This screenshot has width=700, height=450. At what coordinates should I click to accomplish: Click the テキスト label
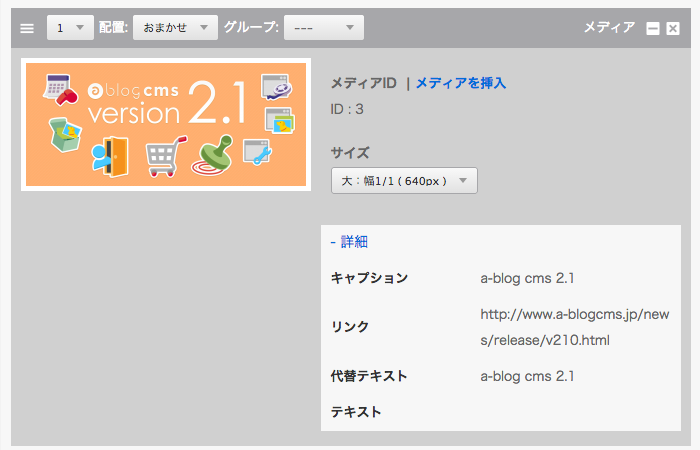click(x=356, y=412)
